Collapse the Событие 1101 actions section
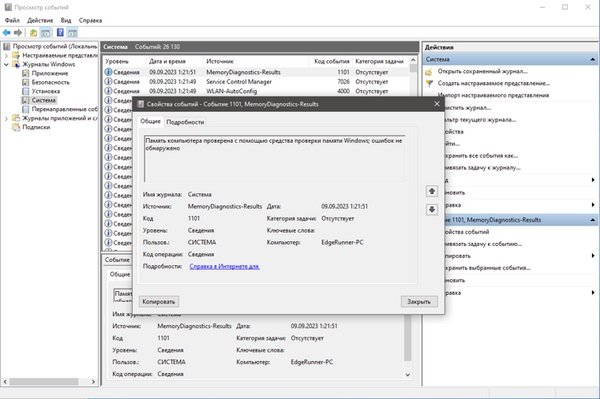This screenshot has height=399, width=600. click(x=592, y=220)
